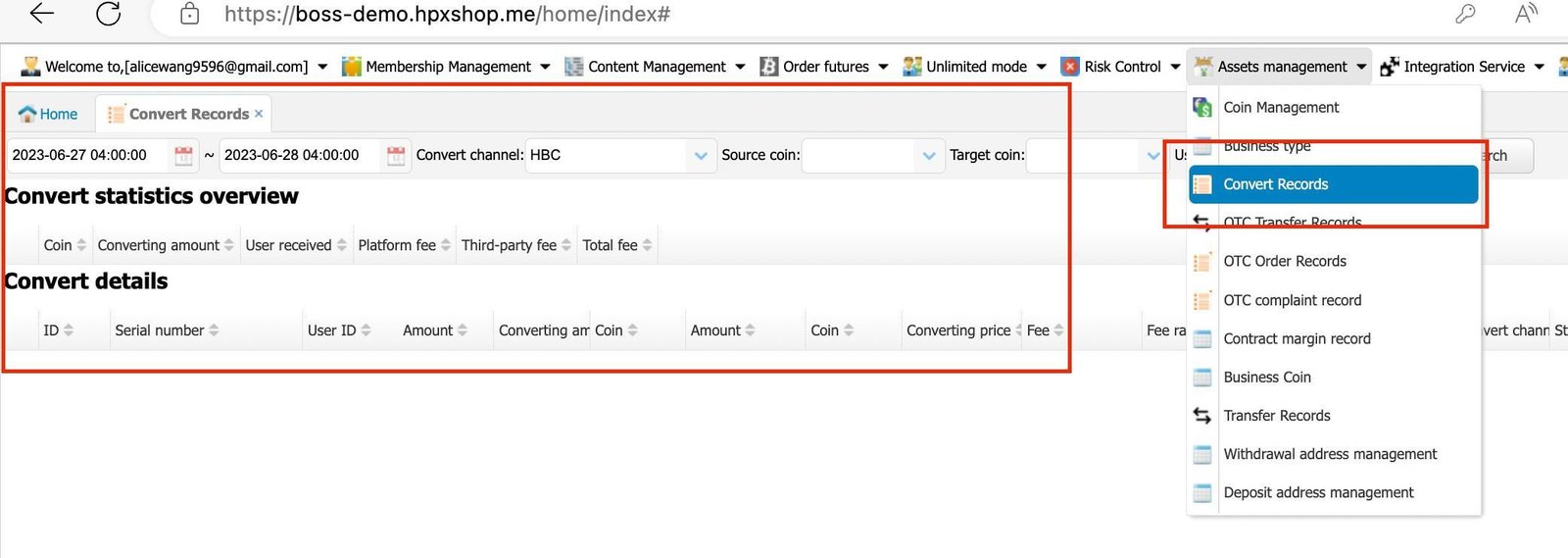The height and width of the screenshot is (558, 1568).
Task: Close the Convert Records tab
Action: tap(259, 114)
